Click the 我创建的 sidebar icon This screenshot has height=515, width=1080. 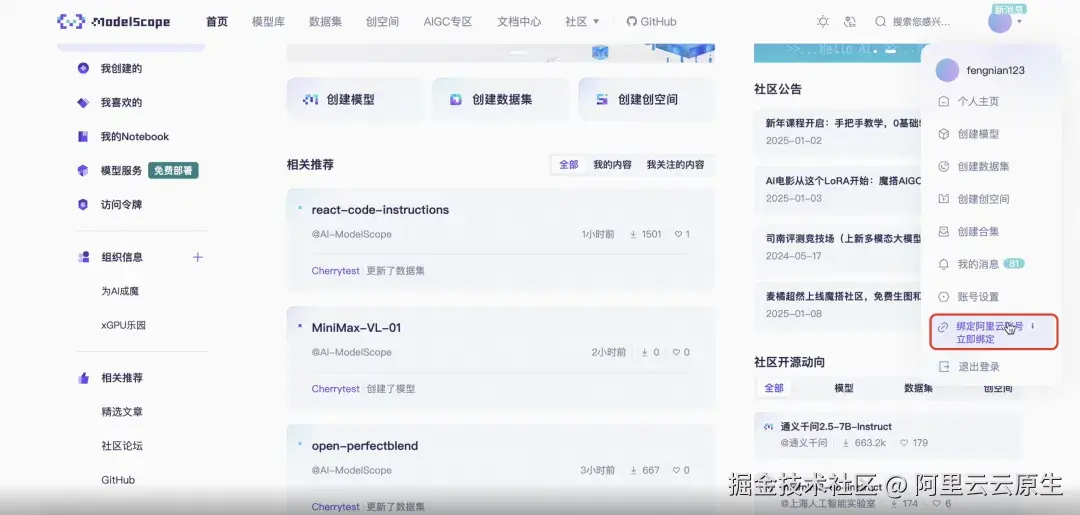tap(83, 68)
